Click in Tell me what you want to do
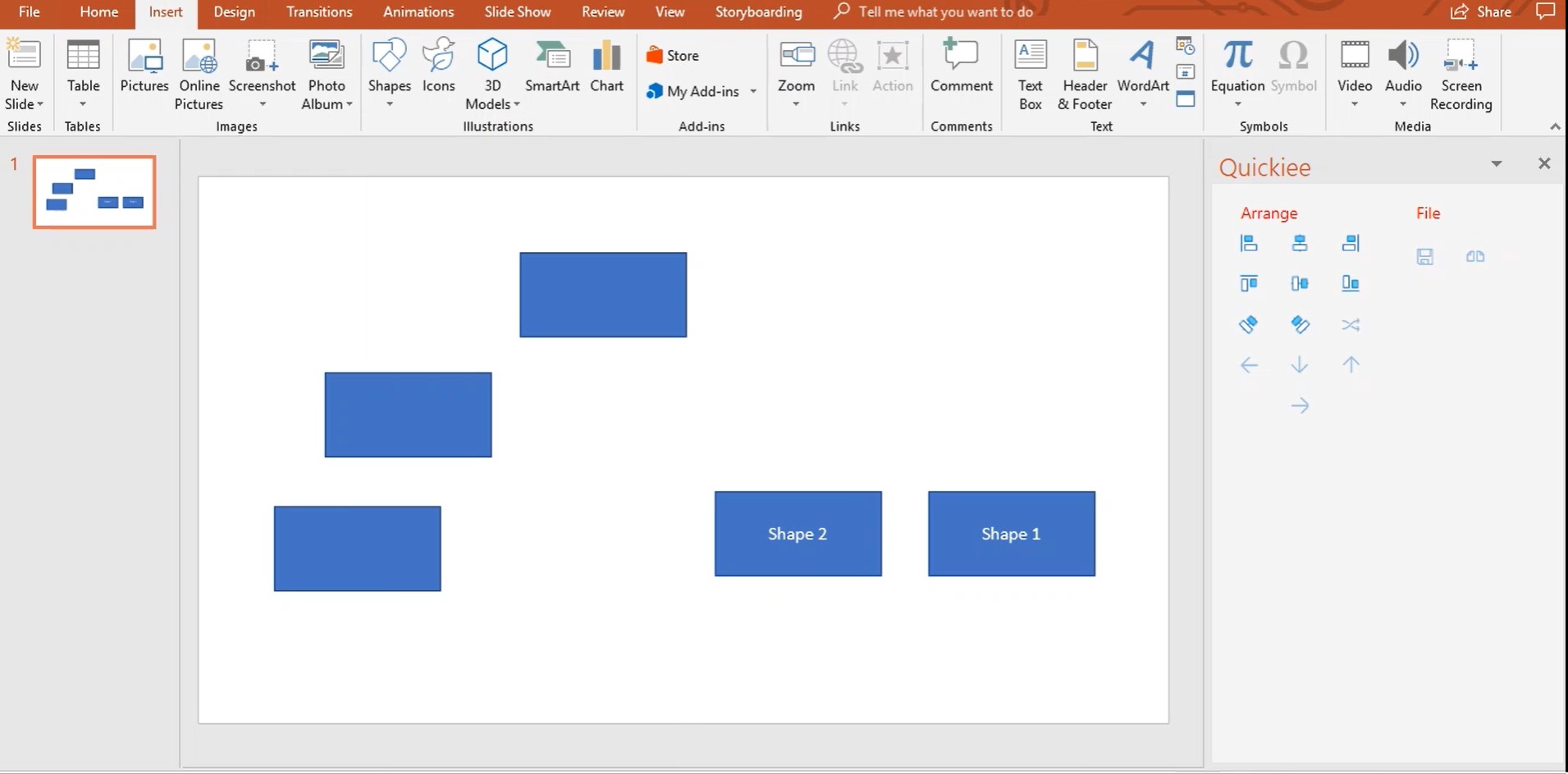This screenshot has width=1568, height=774. point(945,12)
